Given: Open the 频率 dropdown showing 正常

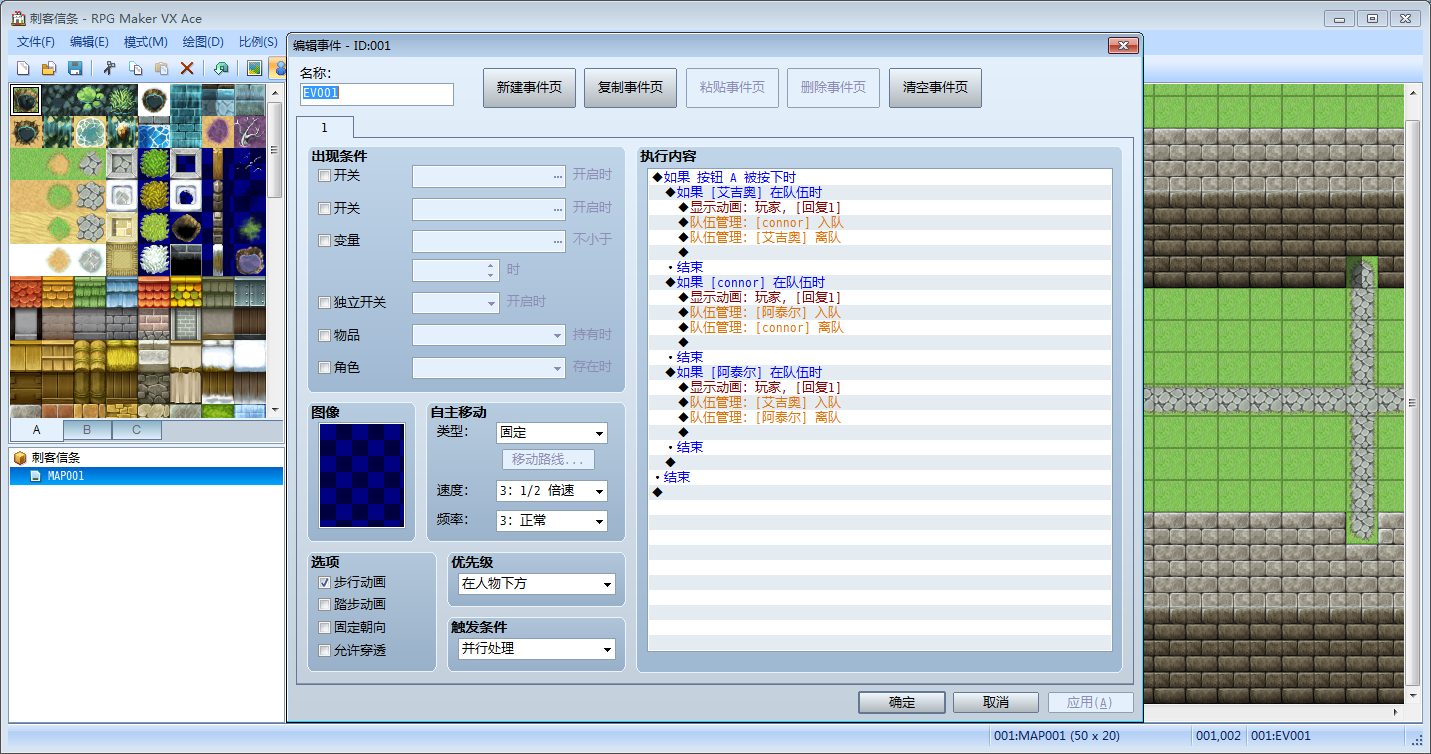Looking at the screenshot, I should (x=552, y=521).
